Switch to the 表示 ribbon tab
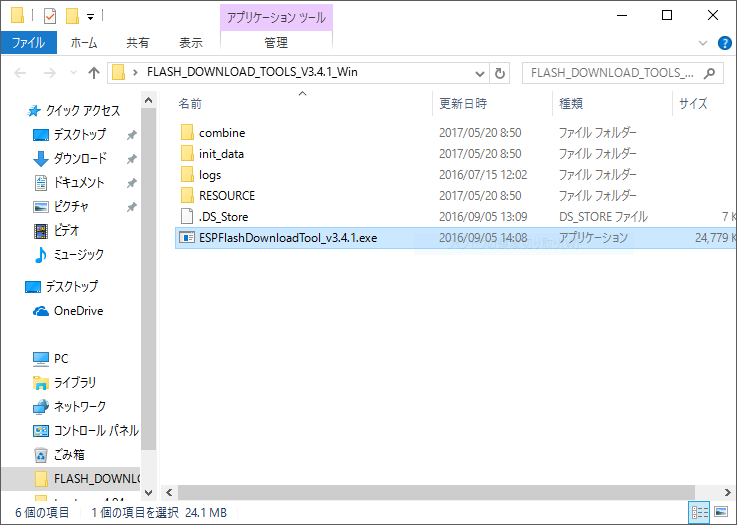The width and height of the screenshot is (737, 525). pos(191,43)
